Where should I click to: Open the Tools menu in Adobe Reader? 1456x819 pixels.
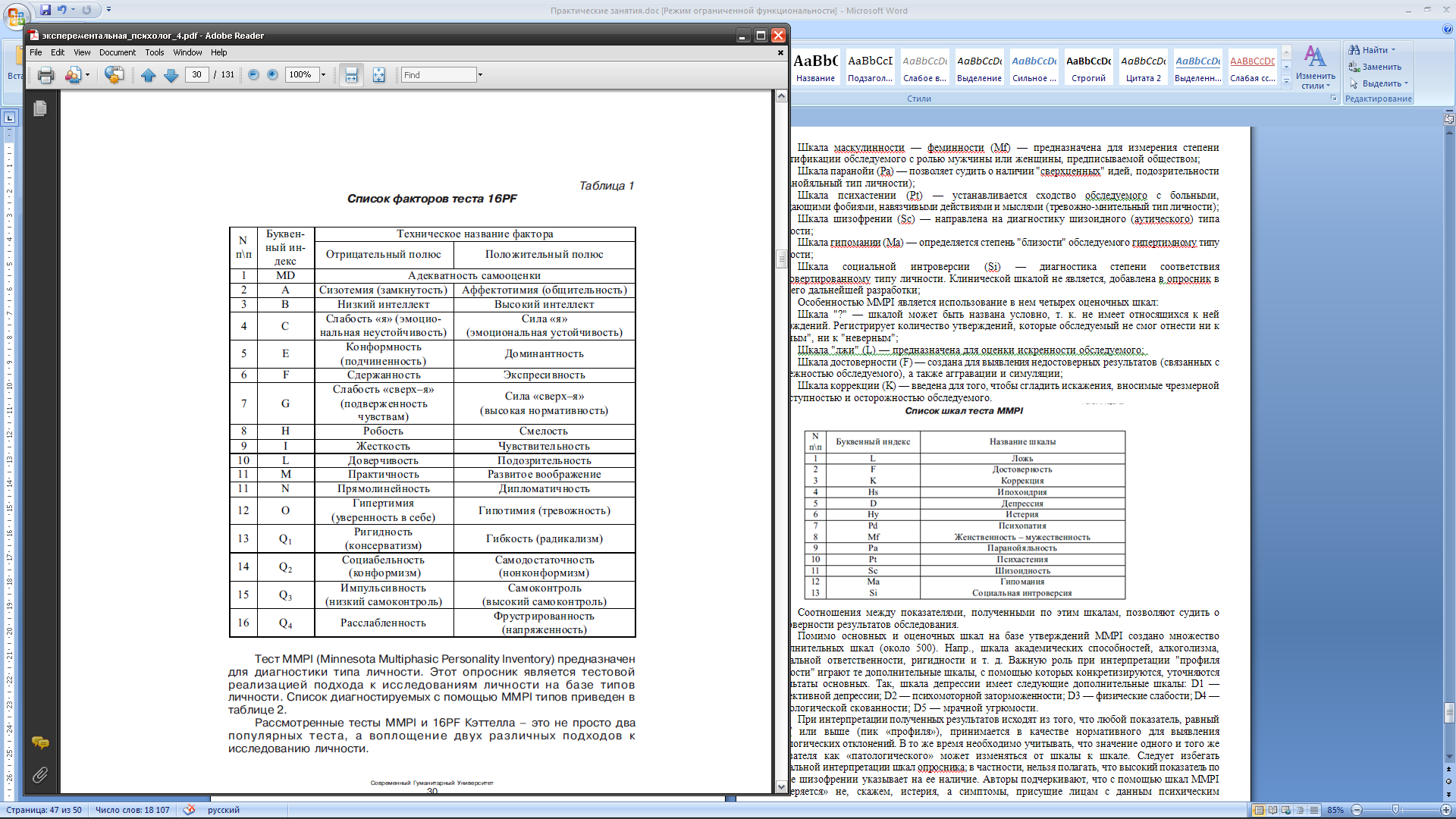(x=155, y=52)
